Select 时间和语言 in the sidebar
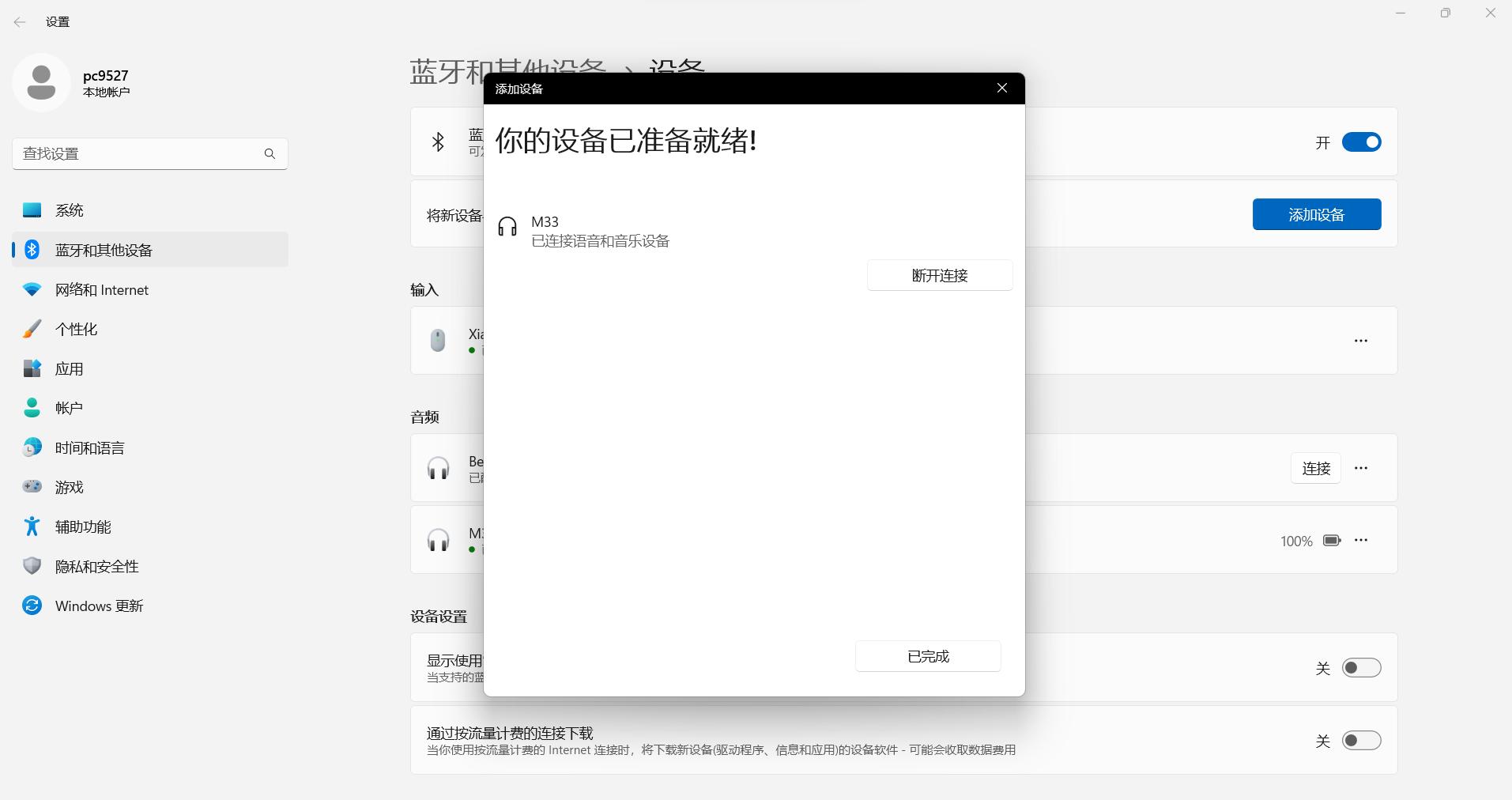Viewport: 1512px width, 800px height. pyautogui.click(x=89, y=447)
